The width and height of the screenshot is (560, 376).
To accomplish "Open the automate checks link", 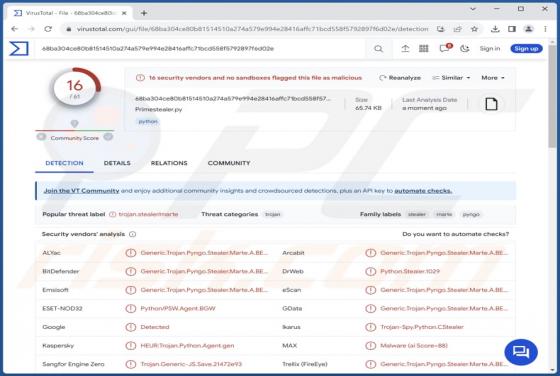I will (x=423, y=191).
